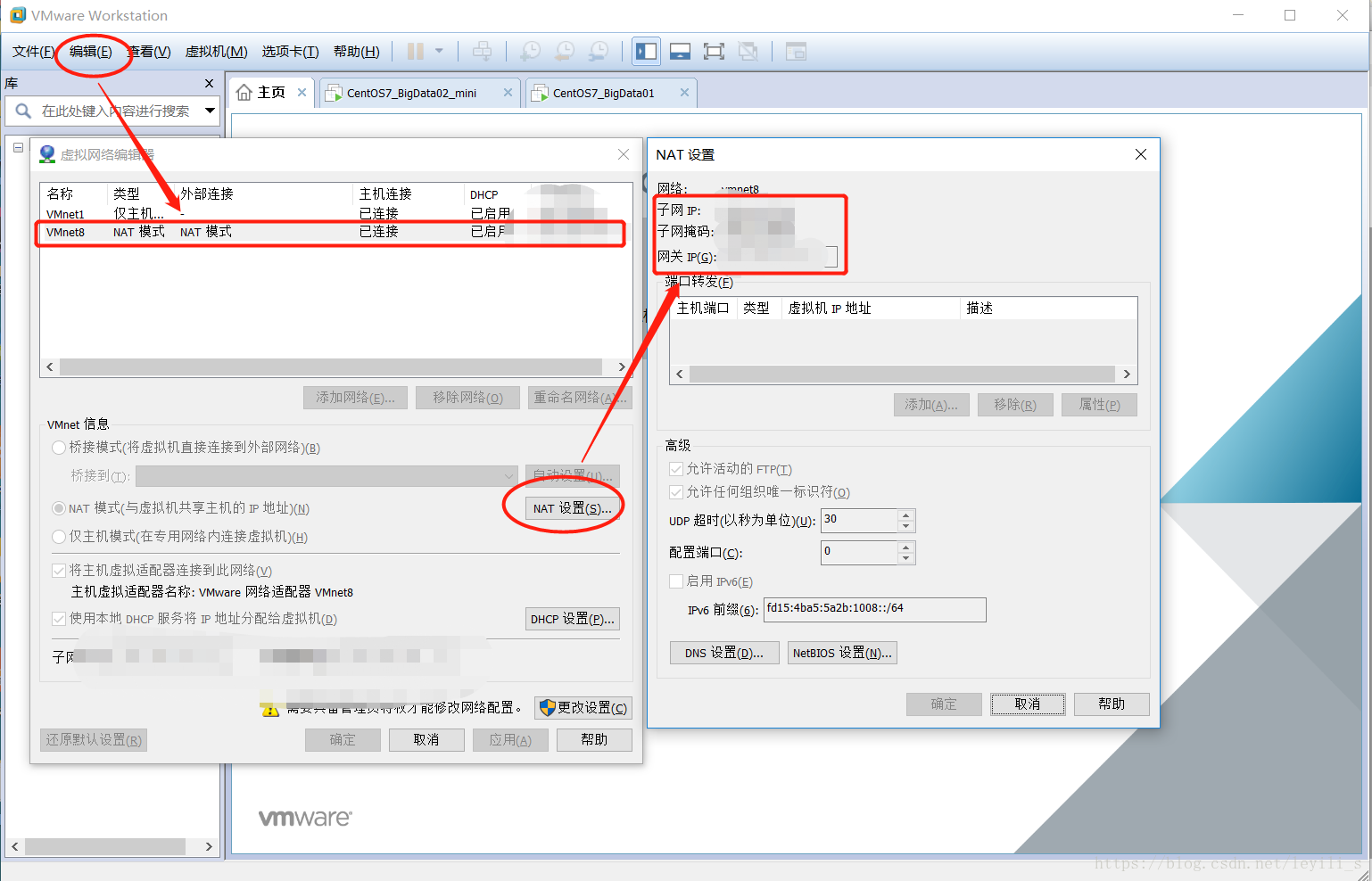Open the 查看(V) menu
1372x881 pixels.
pos(149,52)
